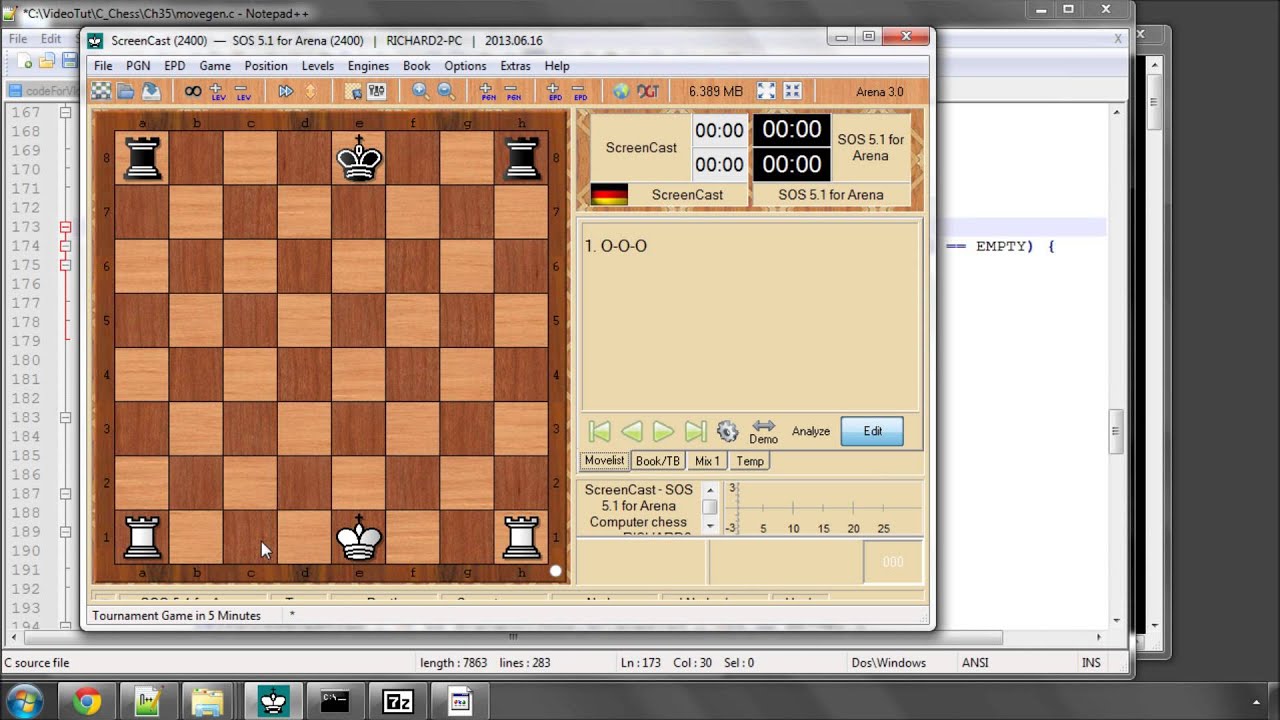Click the German flag next to ScreenCast

609,194
